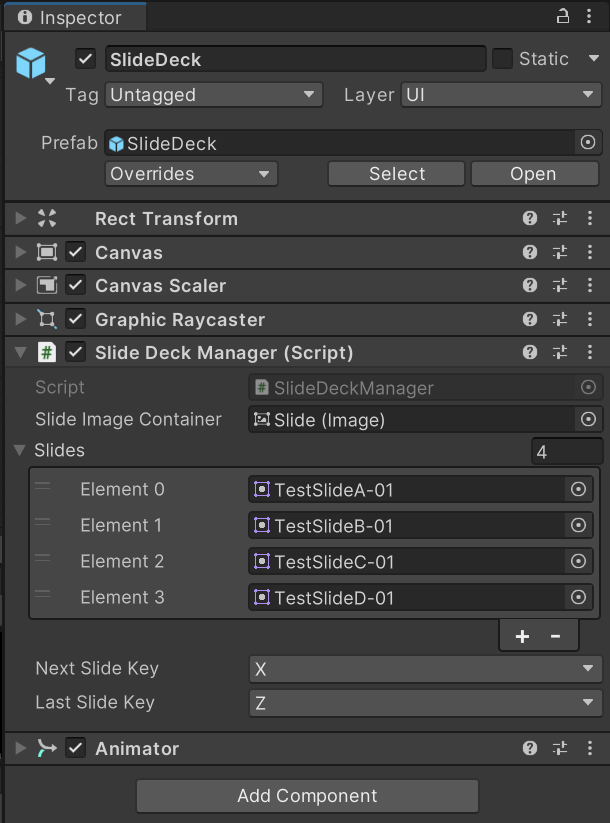
Task: Open Animator component three-dot menu
Action: tap(589, 748)
